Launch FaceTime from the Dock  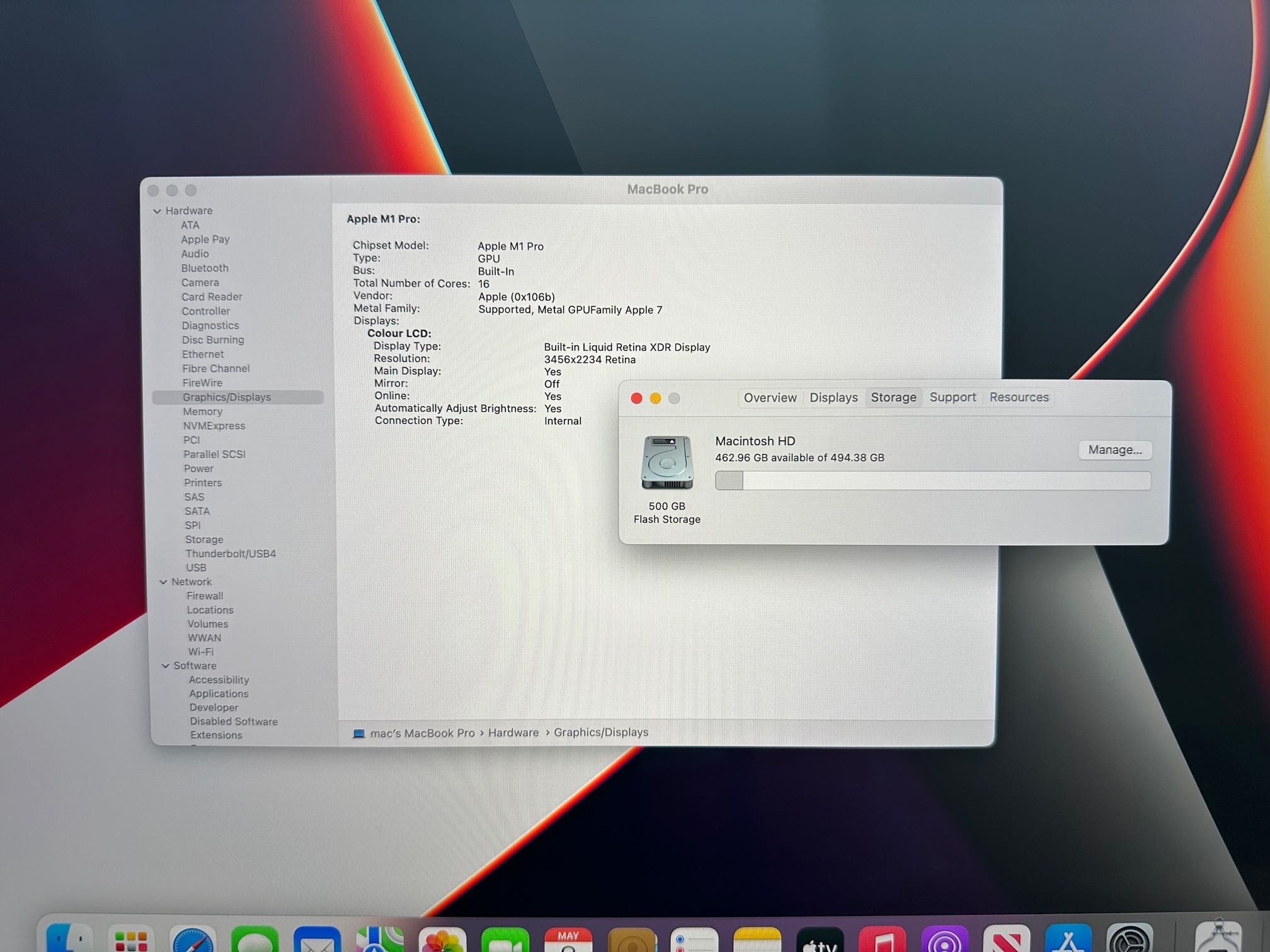click(x=505, y=939)
